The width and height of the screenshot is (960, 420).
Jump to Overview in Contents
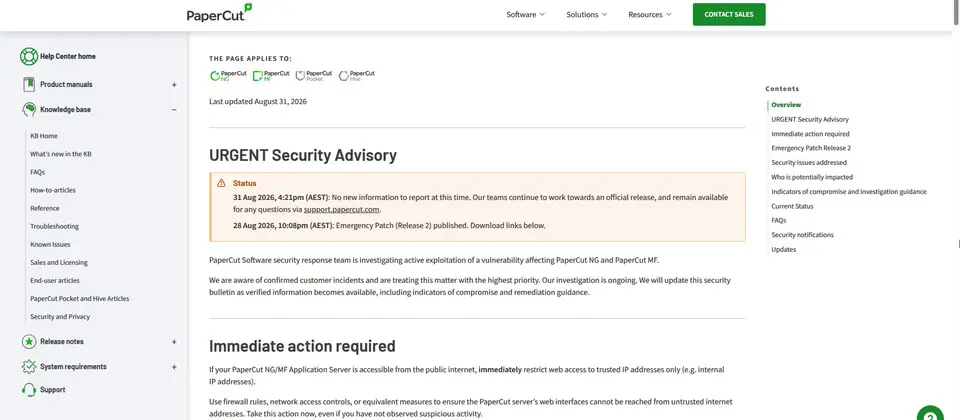(786, 105)
